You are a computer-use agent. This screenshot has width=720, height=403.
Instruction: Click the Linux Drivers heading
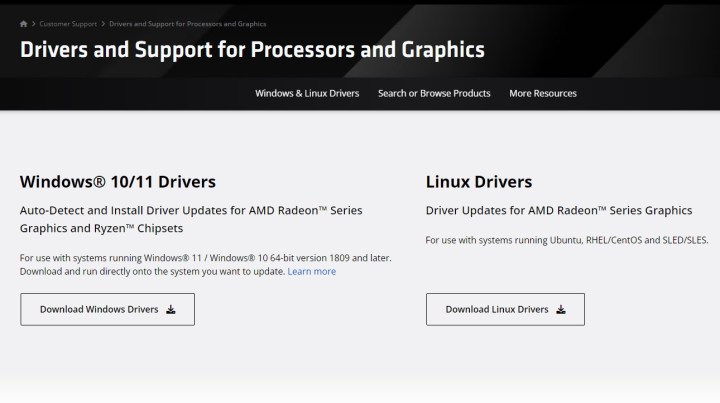pyautogui.click(x=479, y=182)
